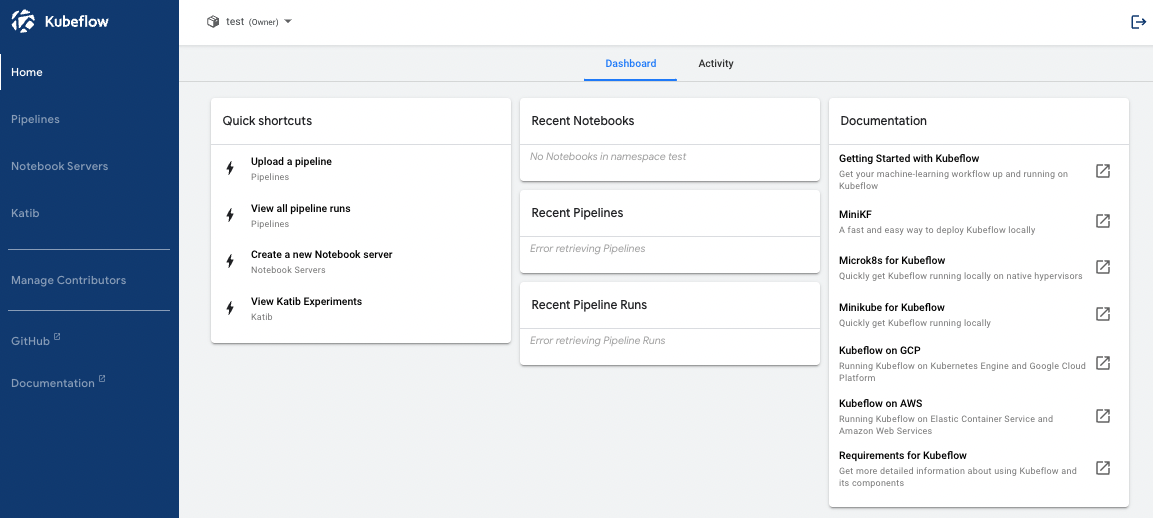Image resolution: width=1153 pixels, height=518 pixels.
Task: Go to Notebook Servers in sidebar
Action: tap(60, 166)
